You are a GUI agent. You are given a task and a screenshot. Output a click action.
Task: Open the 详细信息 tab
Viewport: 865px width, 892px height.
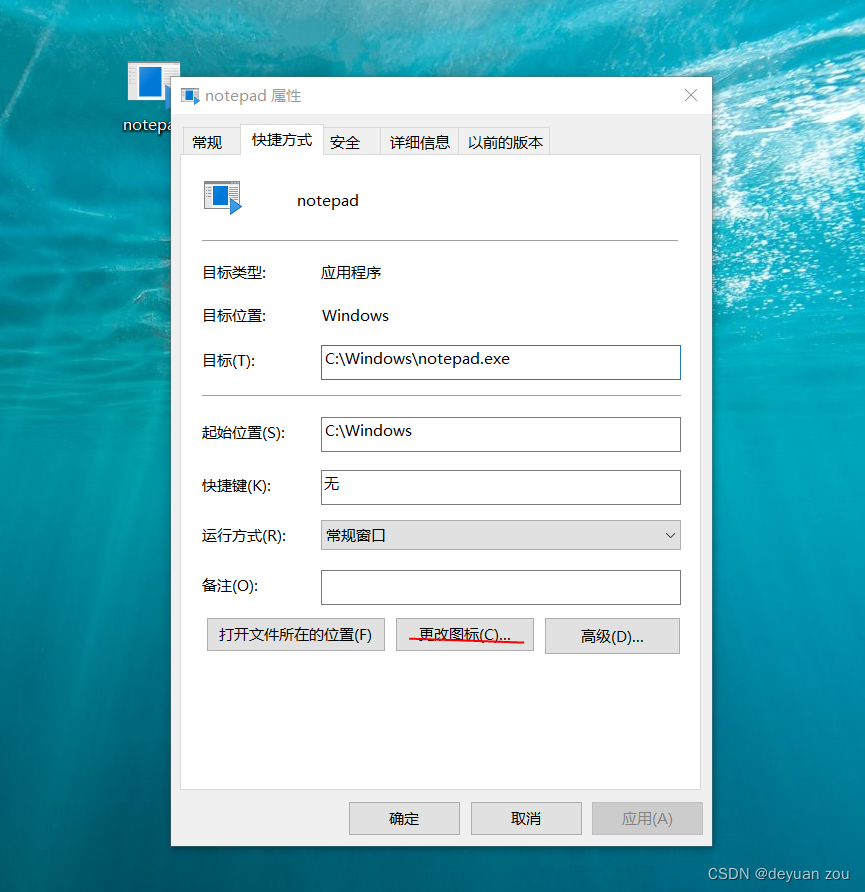pos(420,142)
